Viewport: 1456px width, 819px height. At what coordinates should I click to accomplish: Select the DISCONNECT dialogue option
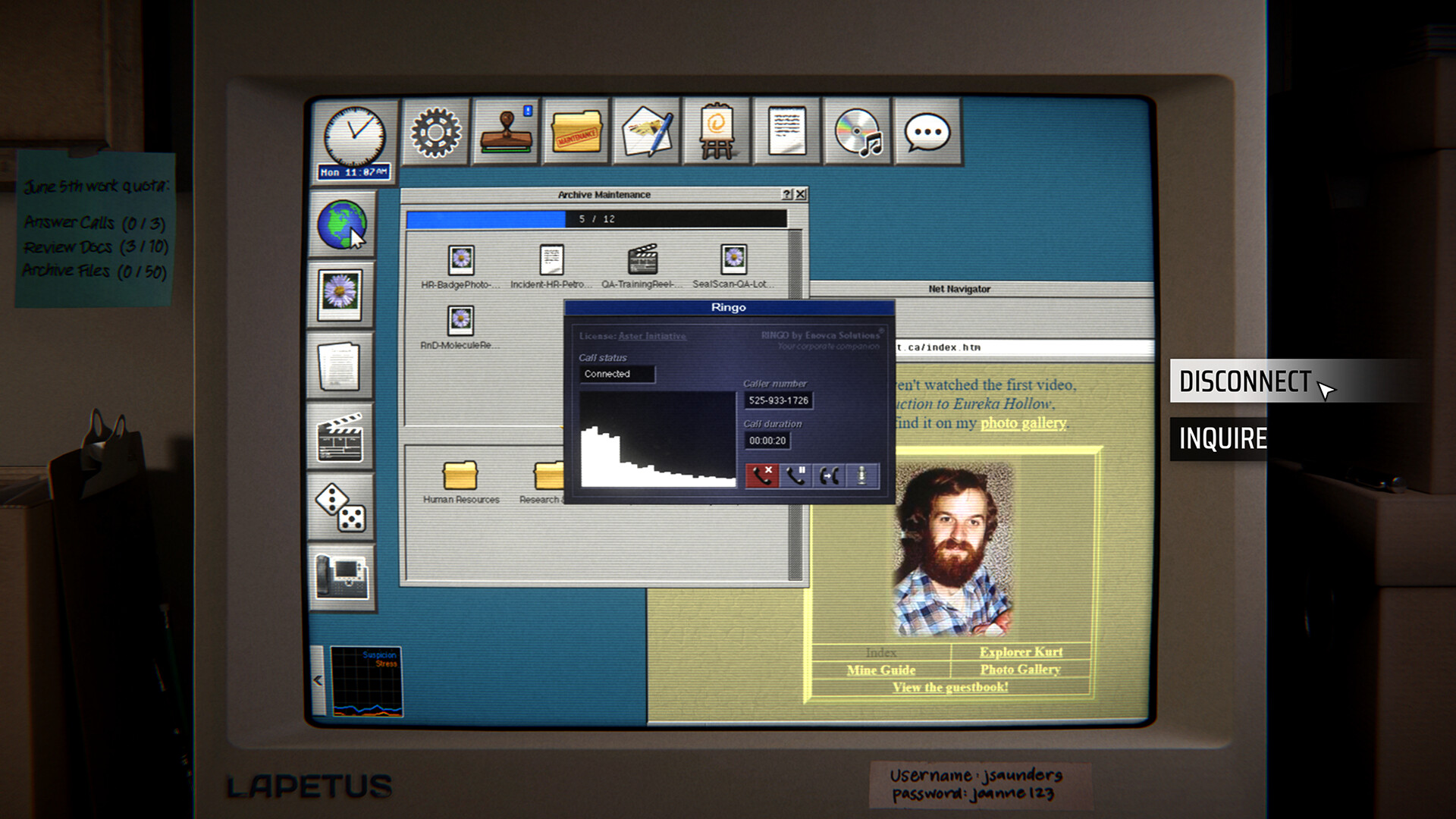click(x=1244, y=381)
